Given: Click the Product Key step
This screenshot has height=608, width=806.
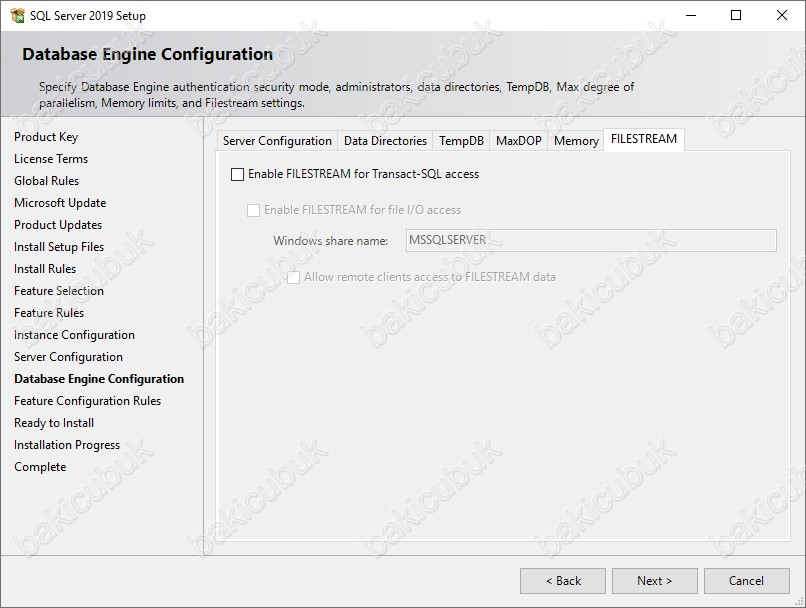Looking at the screenshot, I should [x=46, y=137].
